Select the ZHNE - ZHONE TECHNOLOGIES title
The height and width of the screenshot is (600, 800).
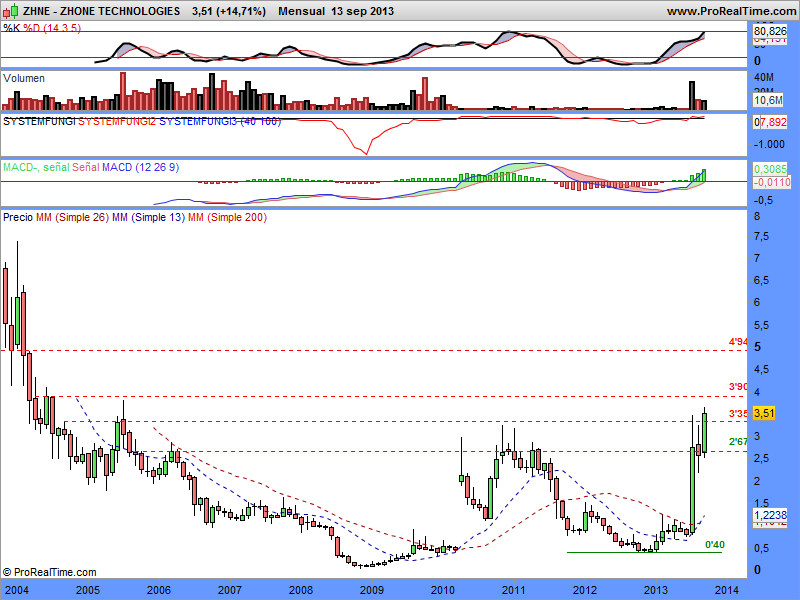pos(102,11)
